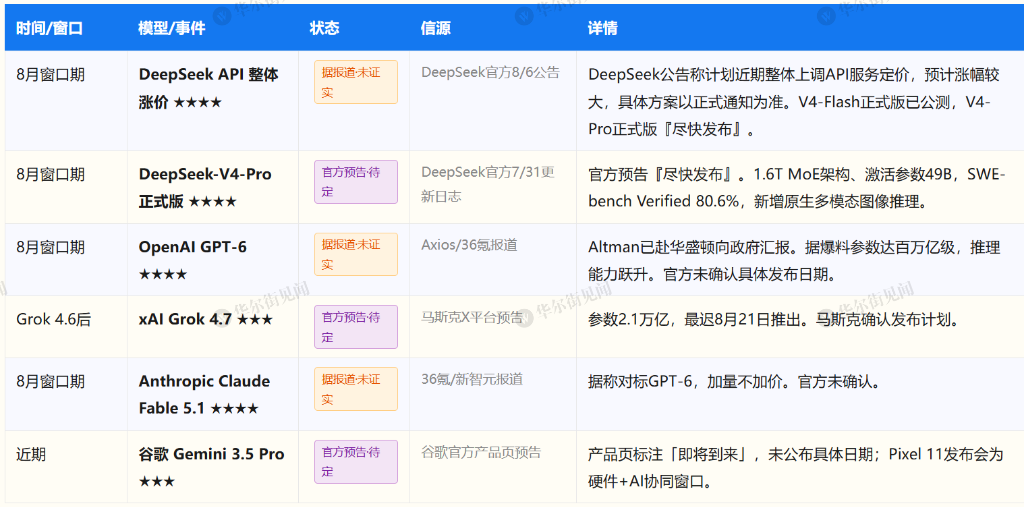The height and width of the screenshot is (507, 1024).
Task: Click details mentioning 1.6T MoE架构
Action: pos(797,188)
